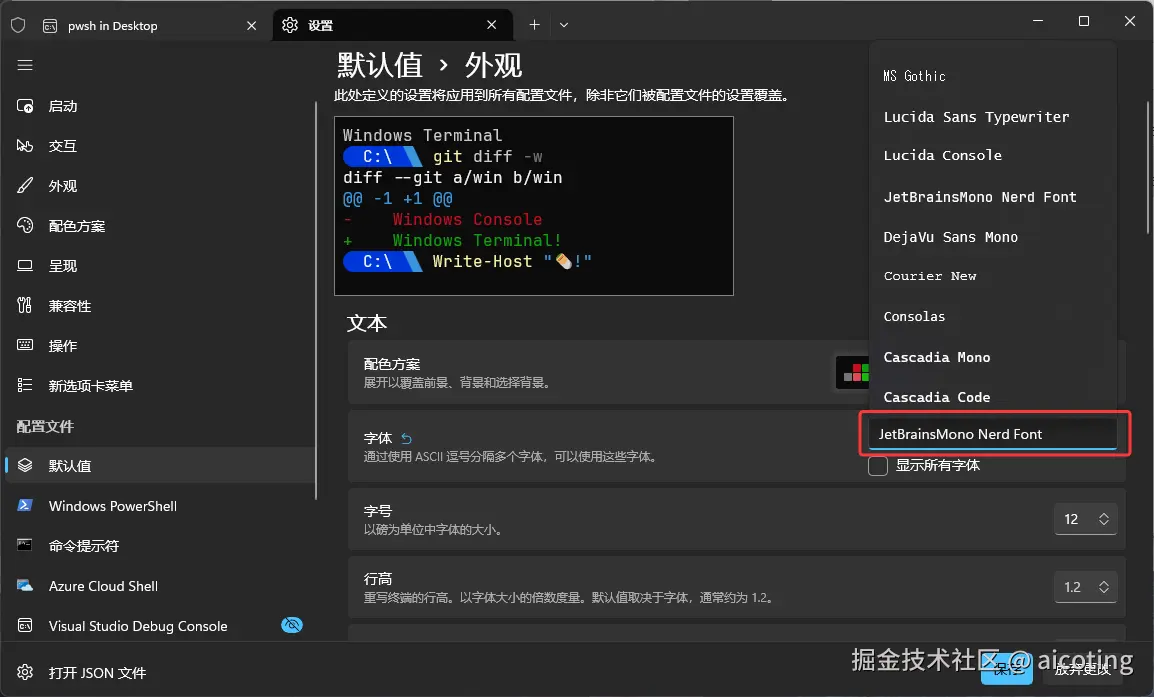Open the 呈现 settings page
1154x697 pixels.
click(160, 266)
